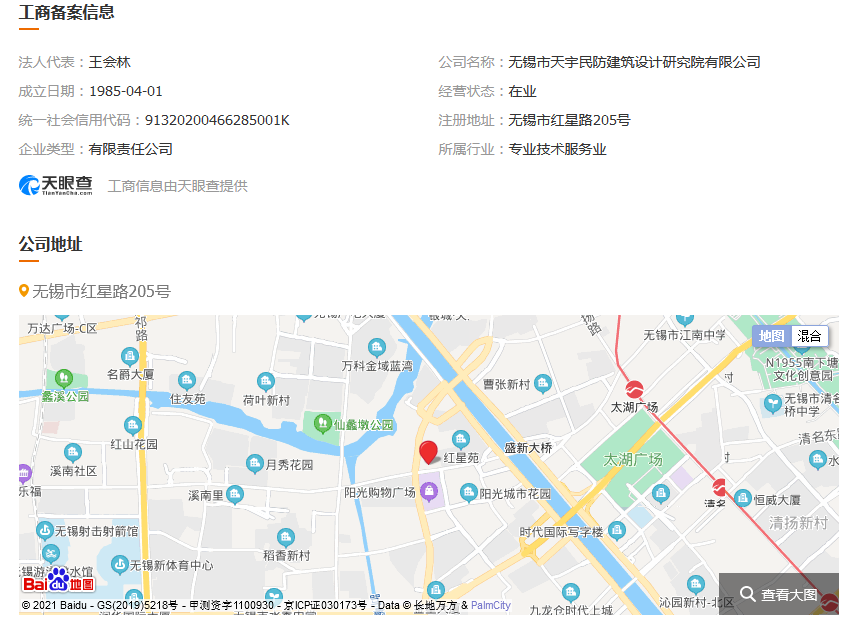The image size is (842, 623).
Task: Click the 住友苑 residential marker
Action: coord(186,381)
